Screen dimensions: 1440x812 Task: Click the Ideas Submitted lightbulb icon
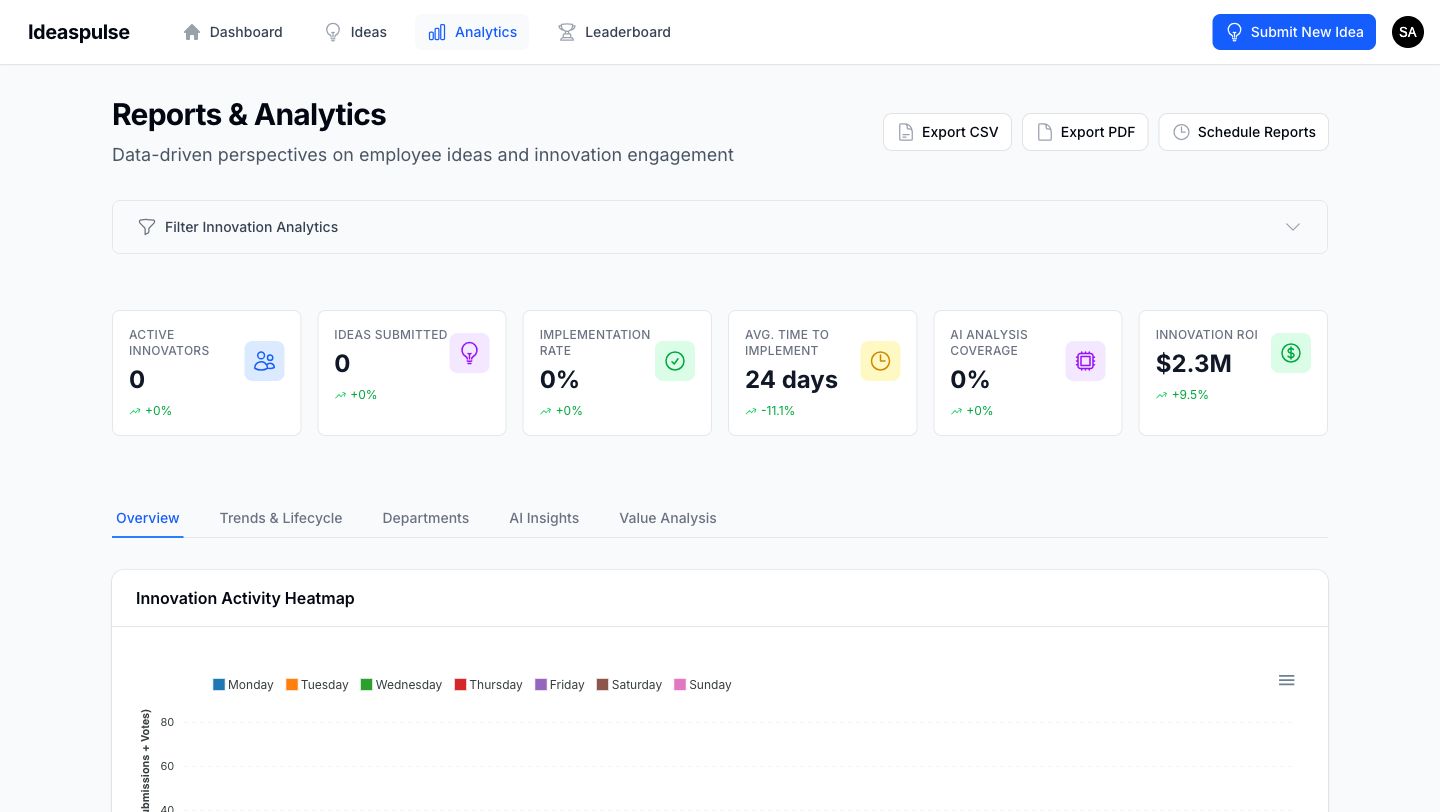coord(469,353)
